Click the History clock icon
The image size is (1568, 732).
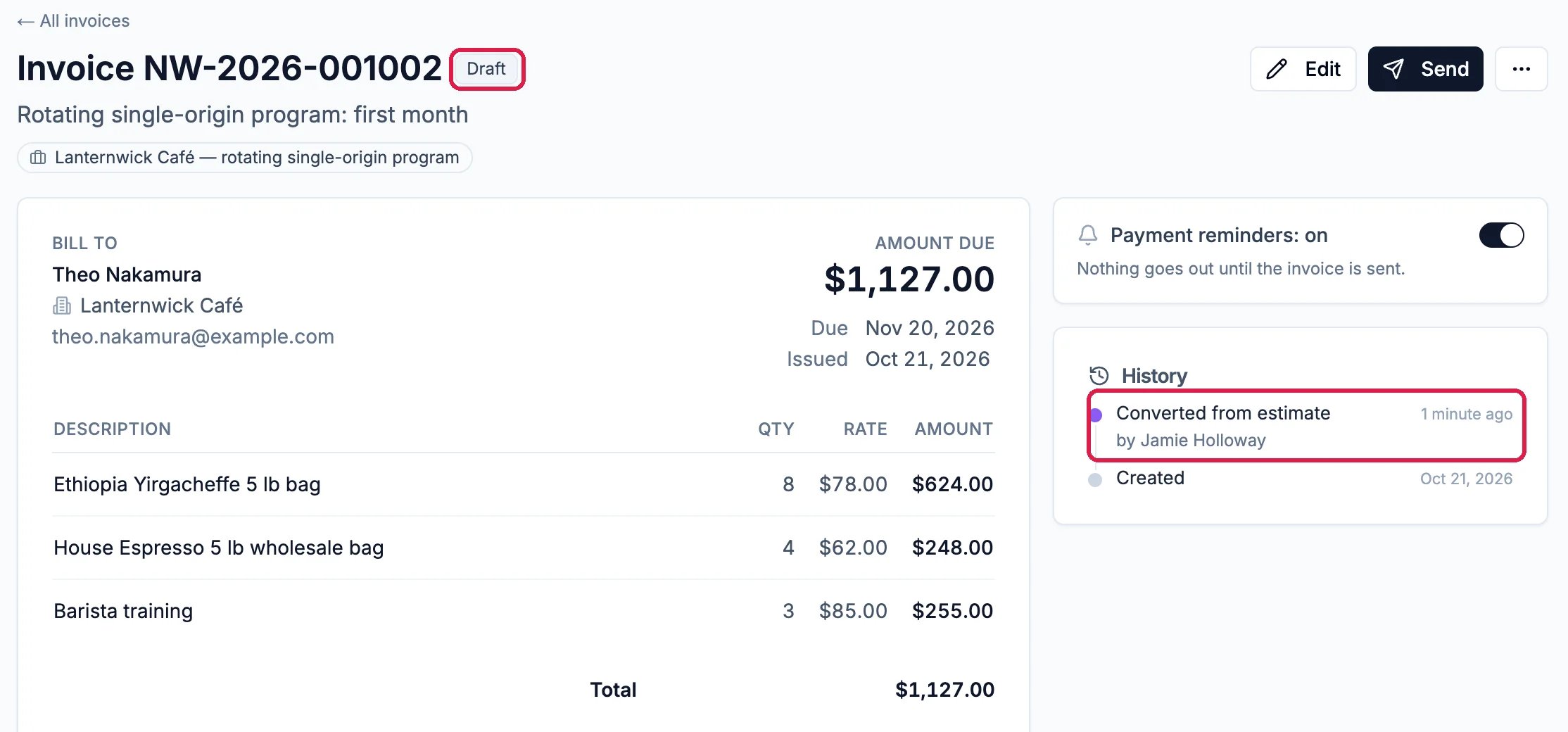[1099, 375]
